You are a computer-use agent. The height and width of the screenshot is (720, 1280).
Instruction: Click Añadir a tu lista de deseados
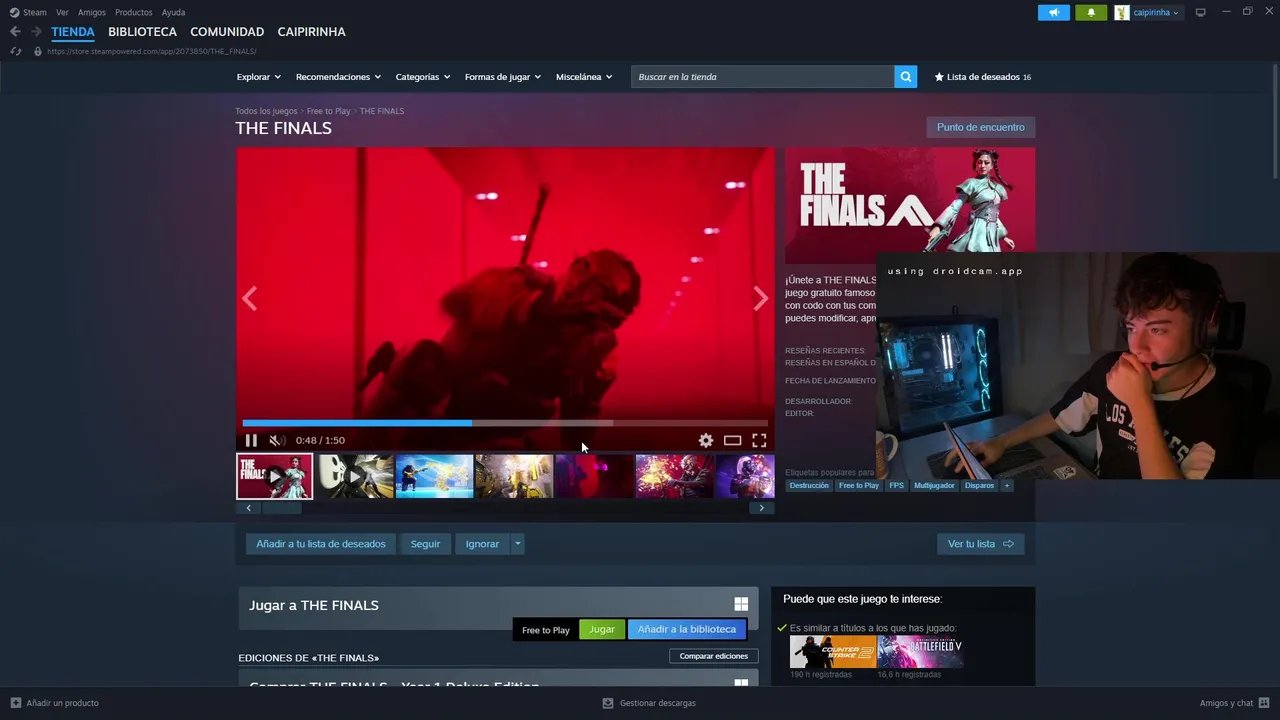click(320, 544)
